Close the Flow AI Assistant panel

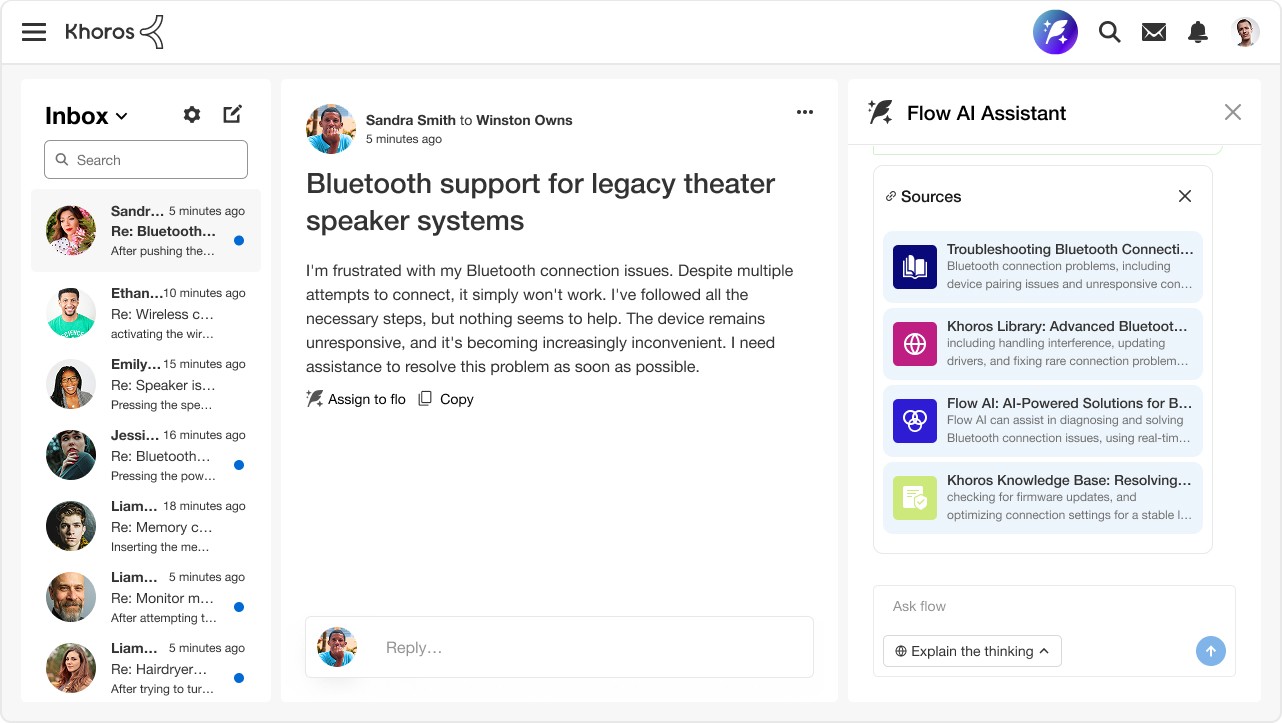click(1233, 112)
